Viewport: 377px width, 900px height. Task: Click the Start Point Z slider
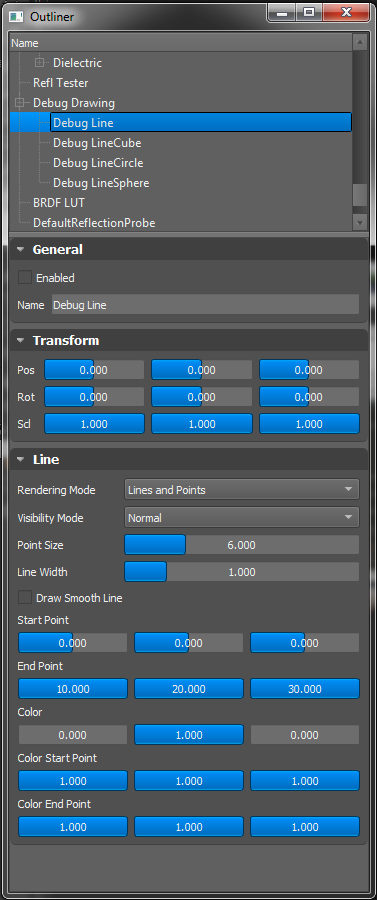(305, 643)
